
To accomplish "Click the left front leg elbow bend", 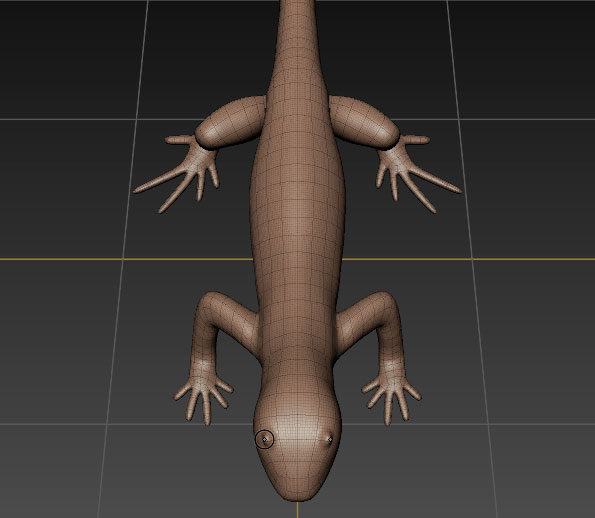I will tap(208, 302).
